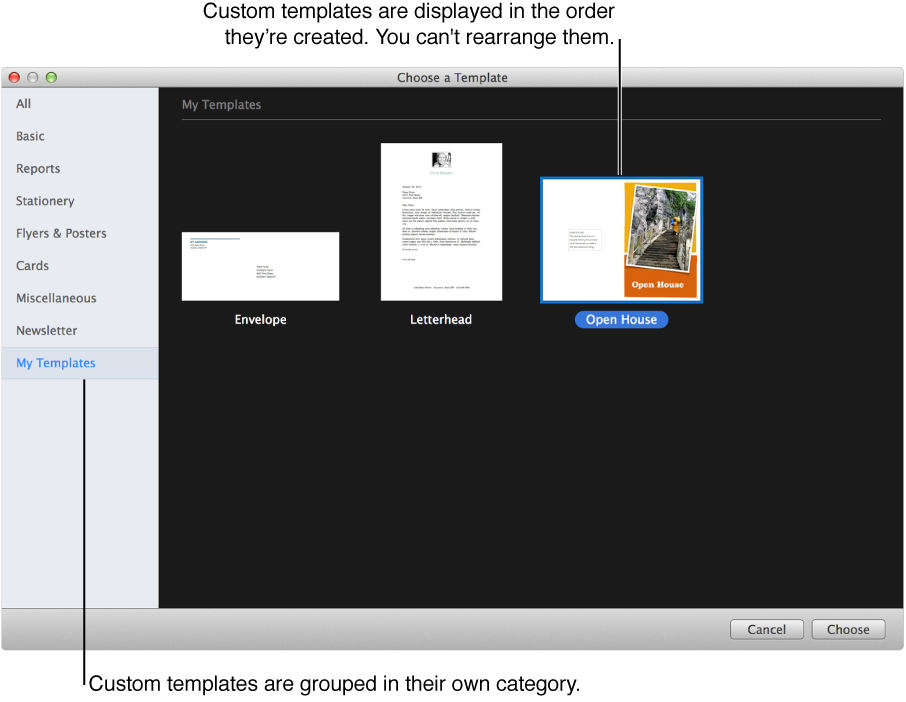The width and height of the screenshot is (906, 702).
Task: Close the Choose a Template window
Action: pos(14,77)
